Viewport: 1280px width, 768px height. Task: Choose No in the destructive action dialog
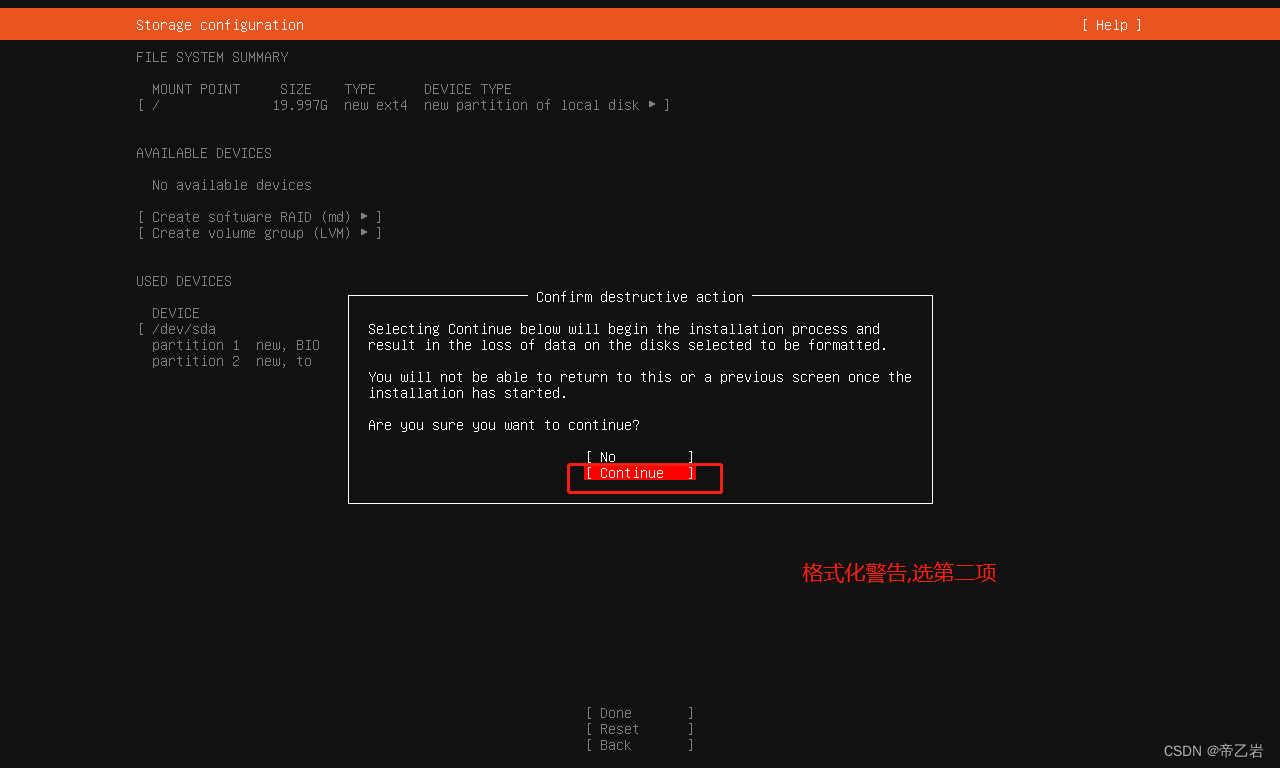tap(640, 457)
